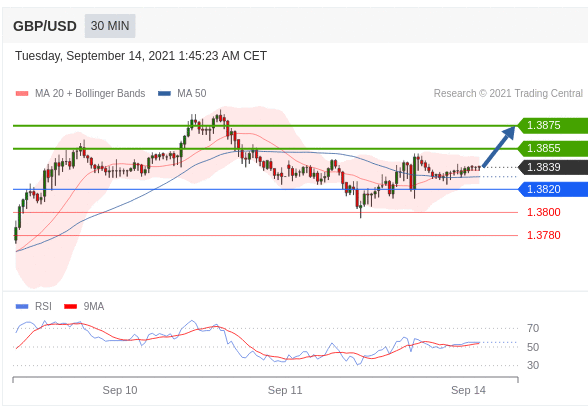Click the 30 MIN timeframe badge
The image size is (588, 409).
[x=110, y=26]
